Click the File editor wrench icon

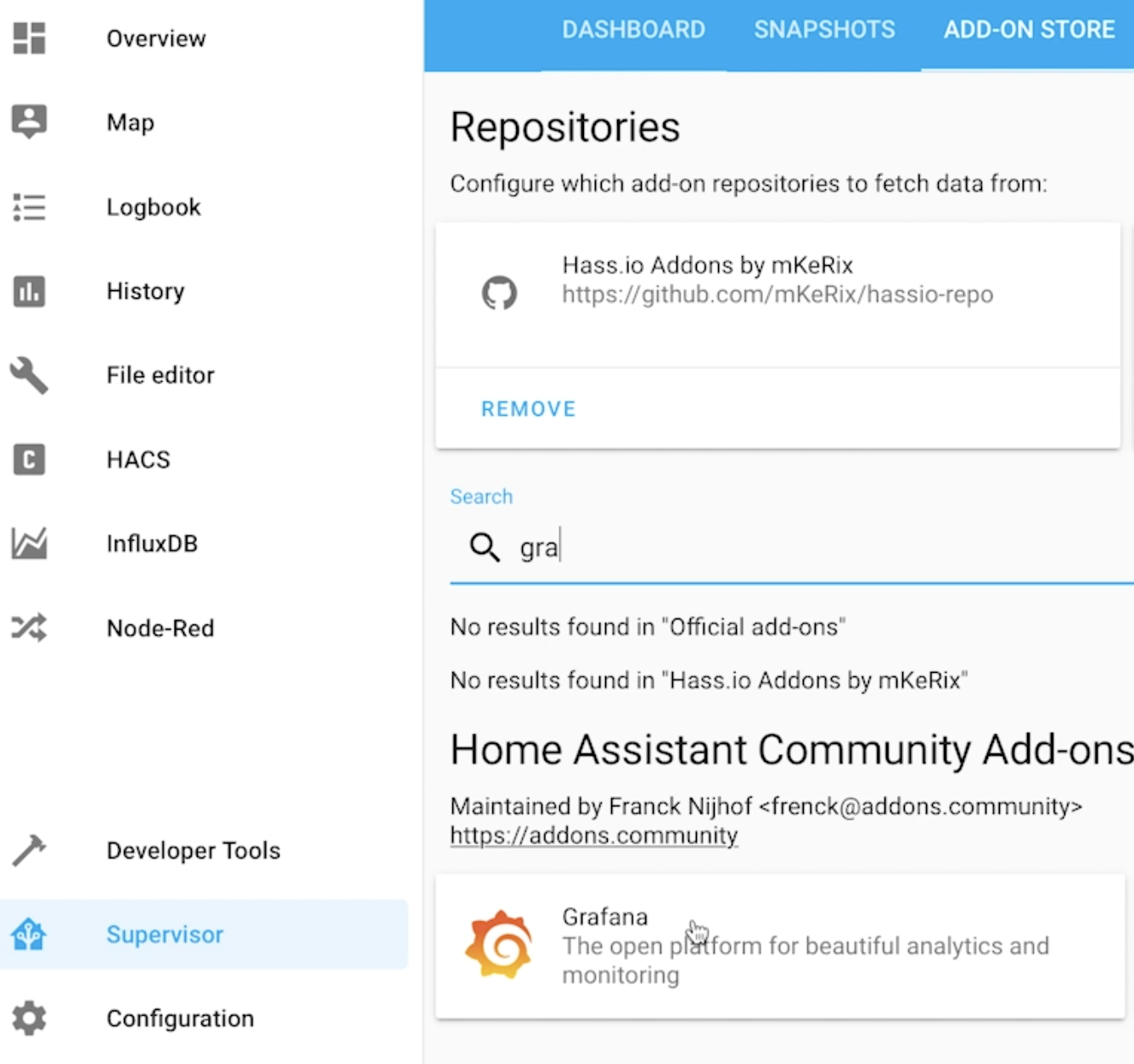pyautogui.click(x=29, y=375)
